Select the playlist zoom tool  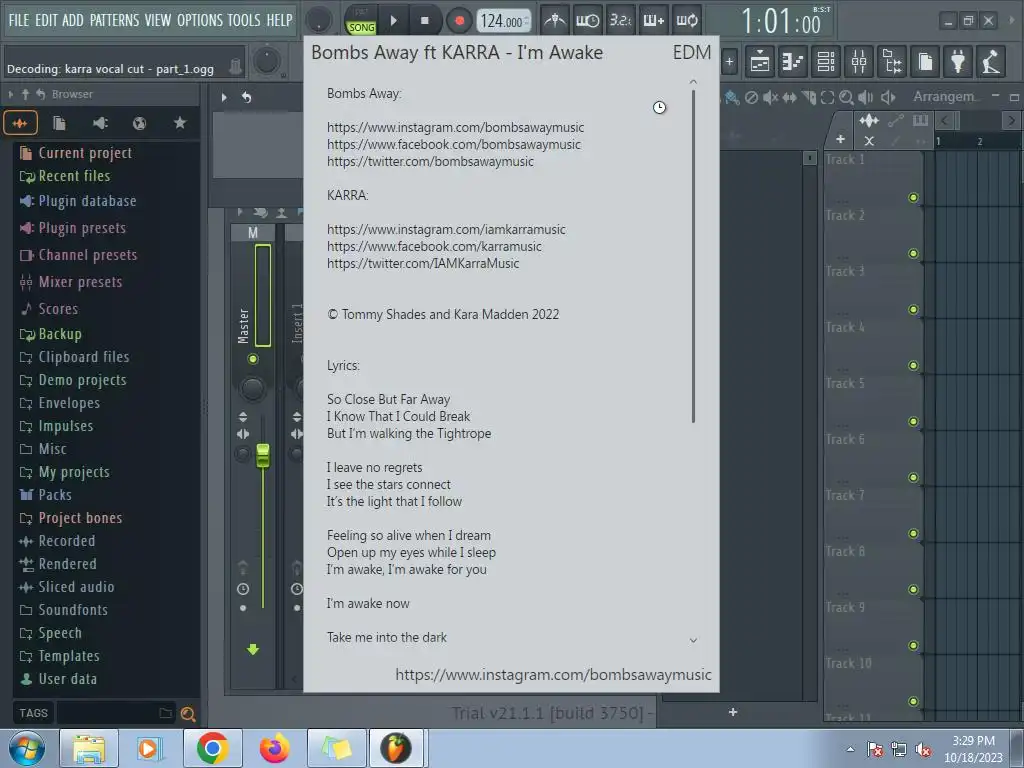tap(846, 97)
